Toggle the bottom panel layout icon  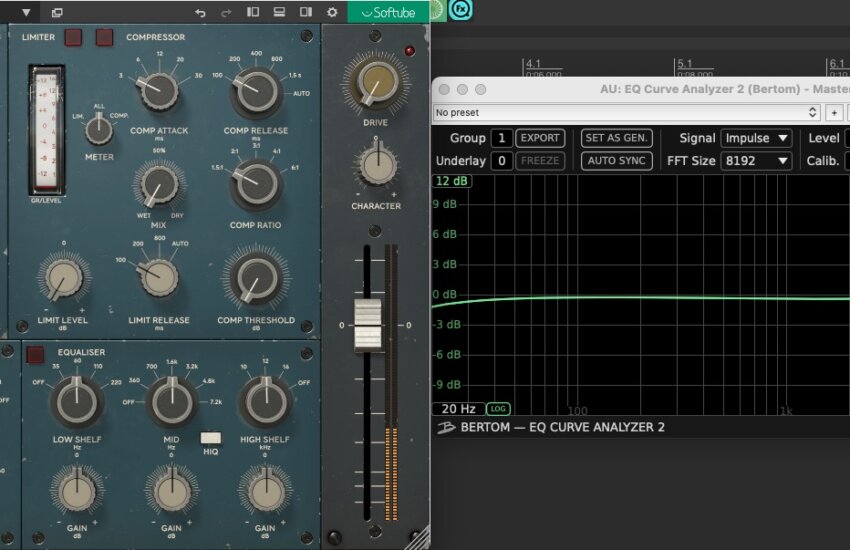(279, 13)
